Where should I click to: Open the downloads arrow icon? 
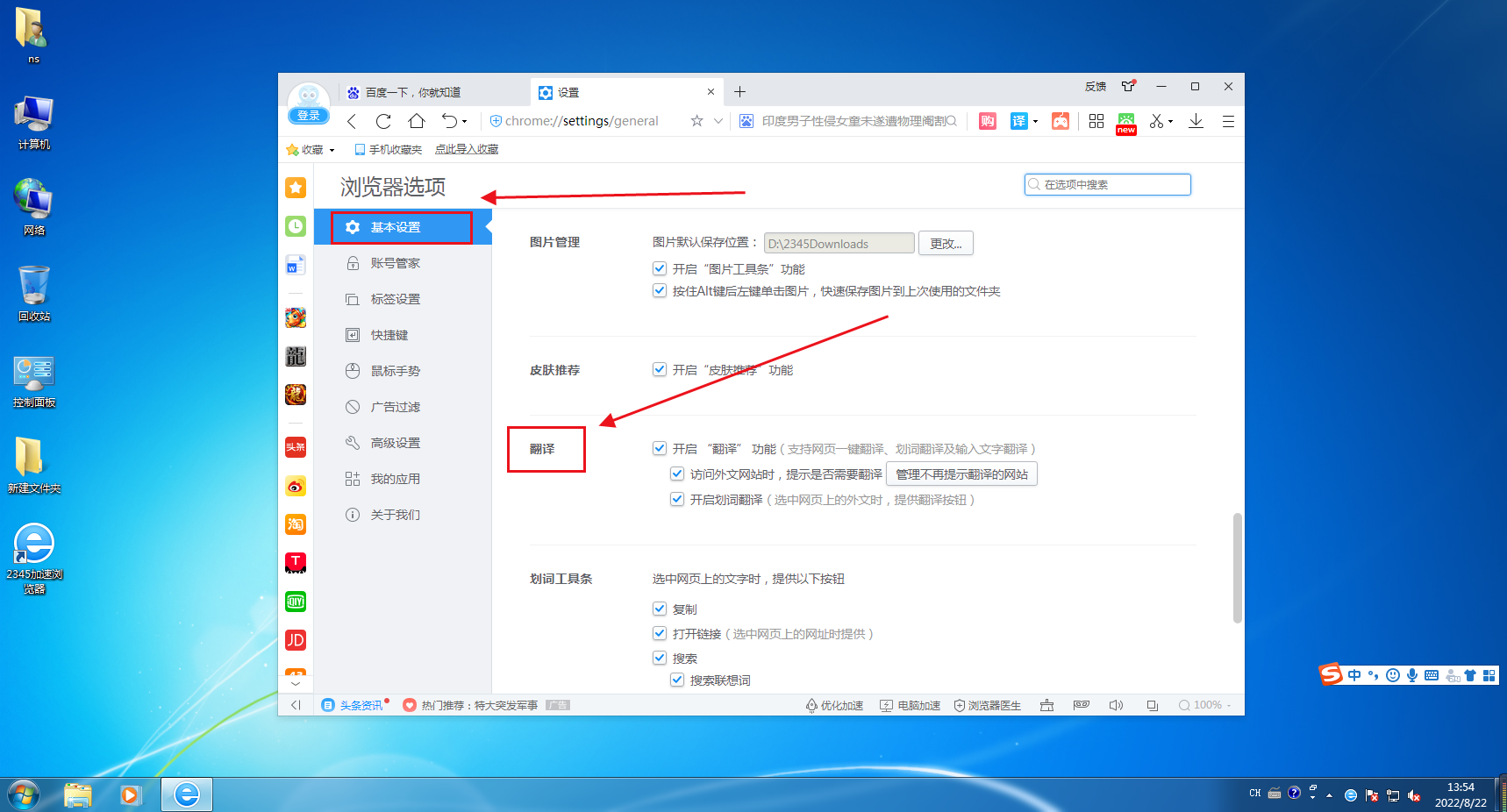[x=1196, y=121]
